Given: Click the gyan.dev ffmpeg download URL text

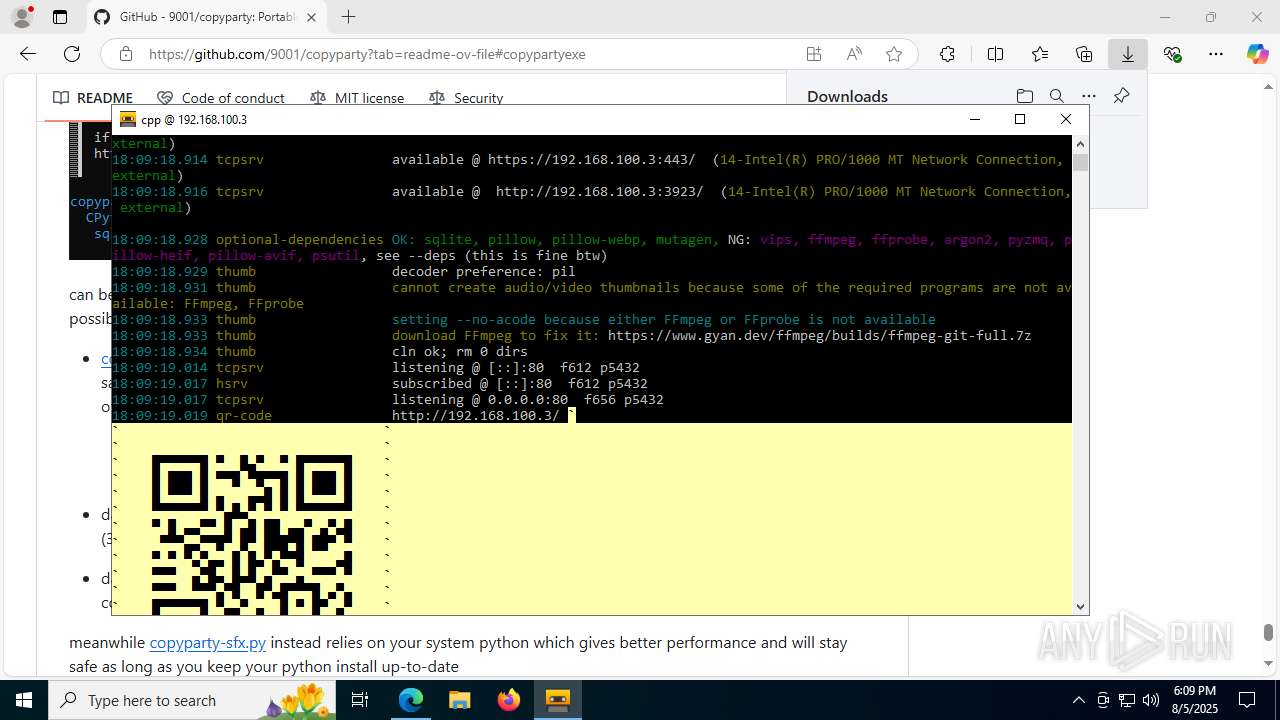Looking at the screenshot, I should (x=819, y=335).
